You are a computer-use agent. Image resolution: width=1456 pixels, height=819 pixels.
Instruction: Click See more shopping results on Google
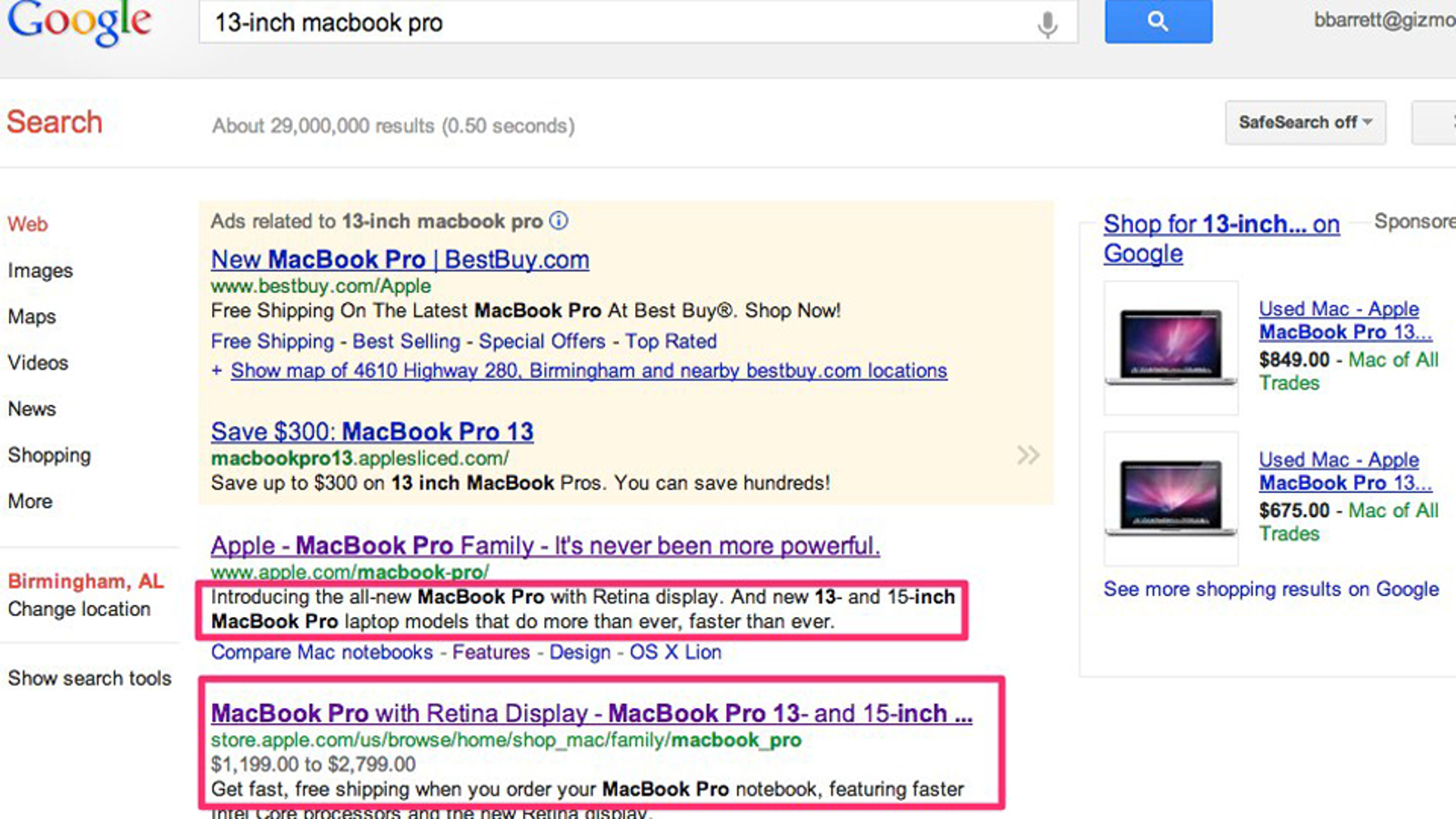coord(1271,589)
